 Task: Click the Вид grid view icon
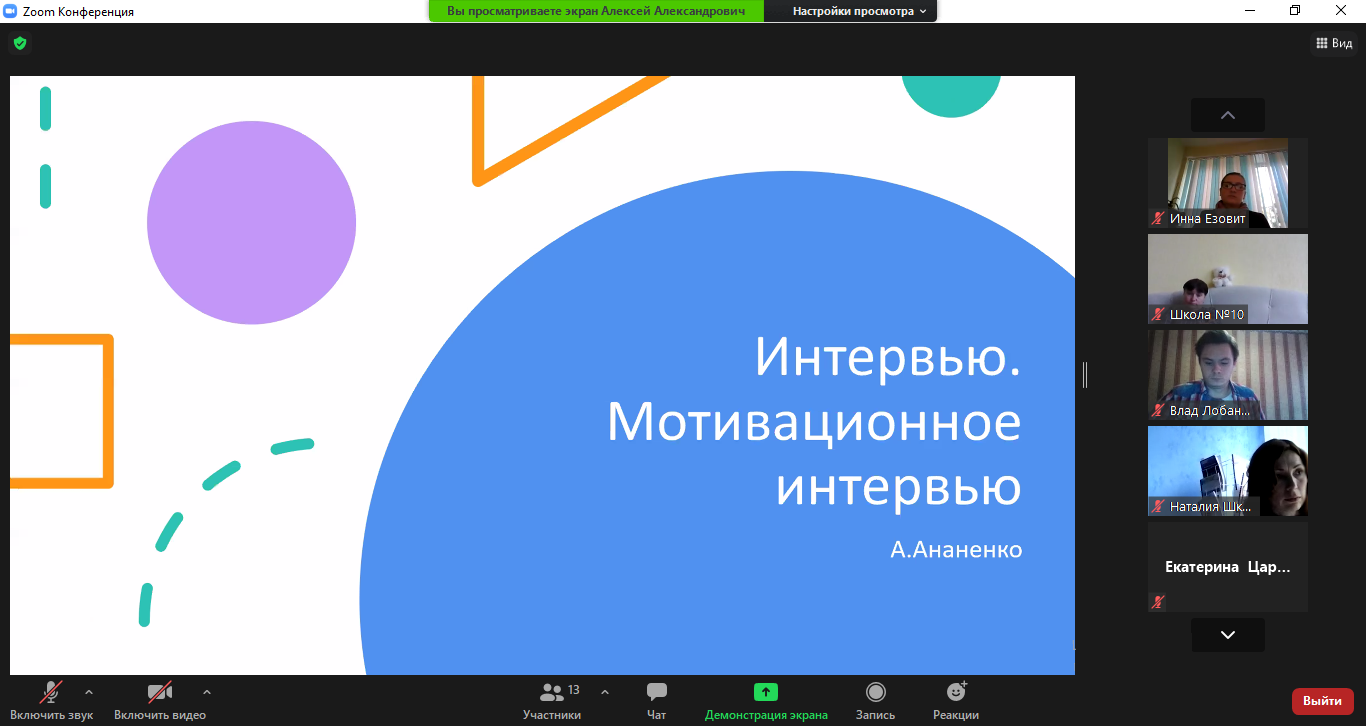pos(1334,43)
